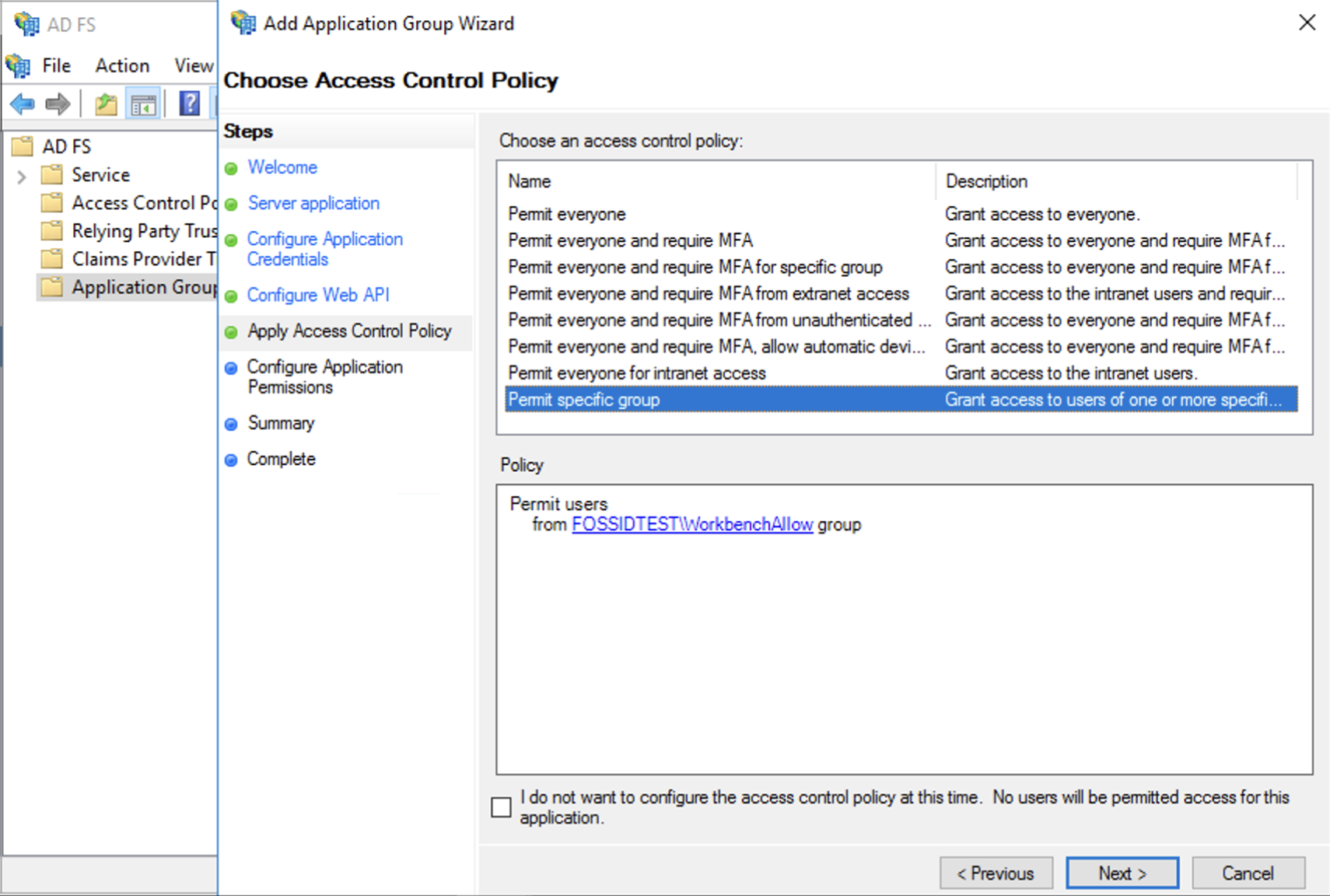Click the Description column header
This screenshot has width=1330, height=896.
pos(1118,181)
